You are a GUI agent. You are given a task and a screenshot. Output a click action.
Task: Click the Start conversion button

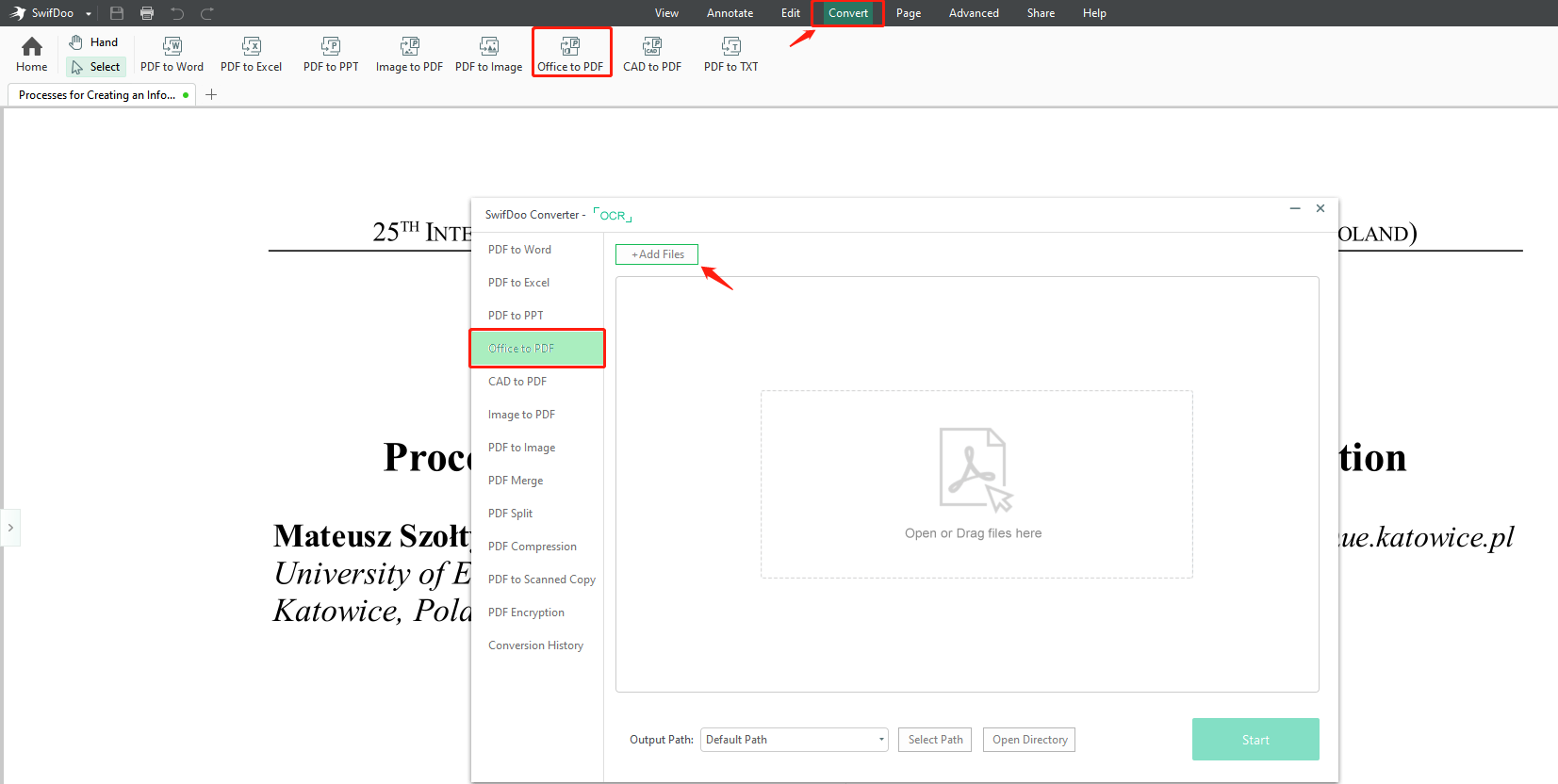pos(1255,740)
